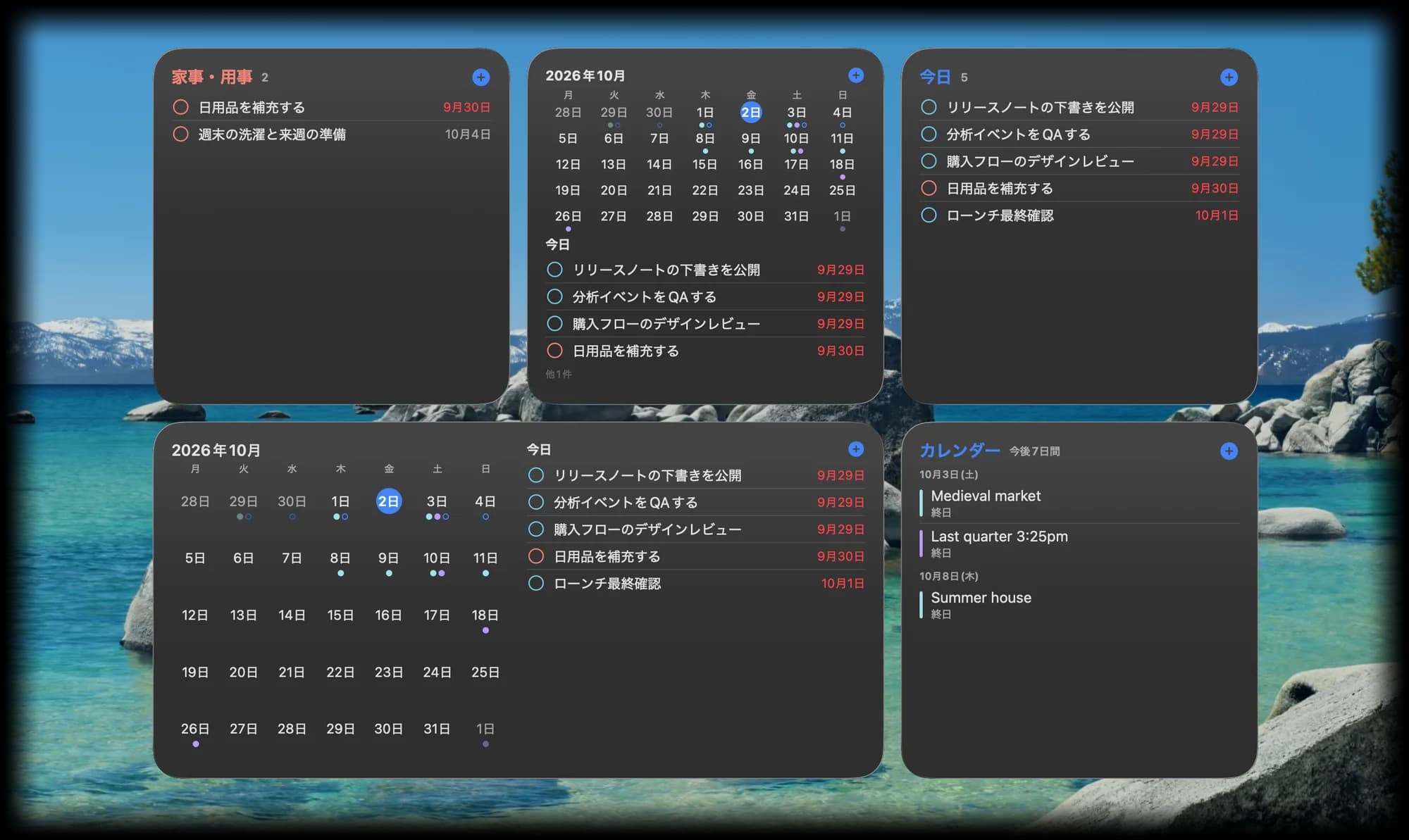1409x840 pixels.
Task: Select 29日 of September in the large calendar
Action: point(243,501)
